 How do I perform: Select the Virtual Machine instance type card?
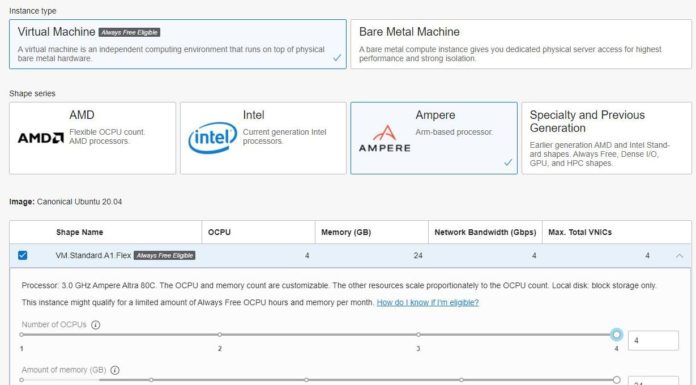178,44
